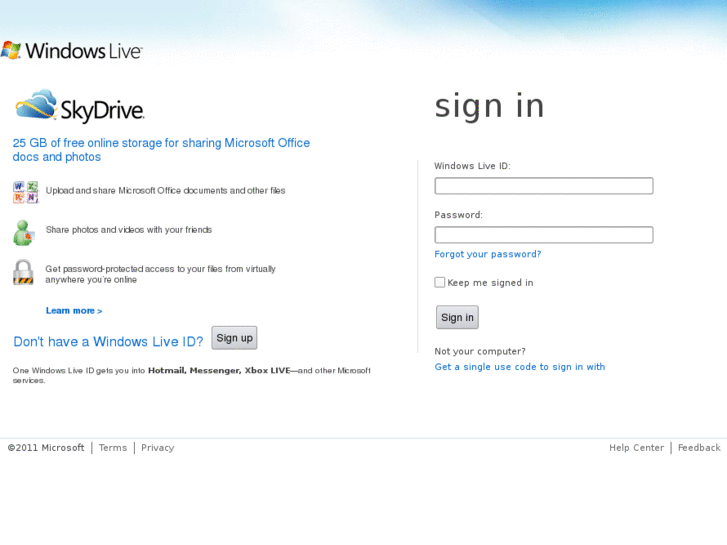727x545 pixels.
Task: Click the Windows Live logo
Action: (71, 51)
